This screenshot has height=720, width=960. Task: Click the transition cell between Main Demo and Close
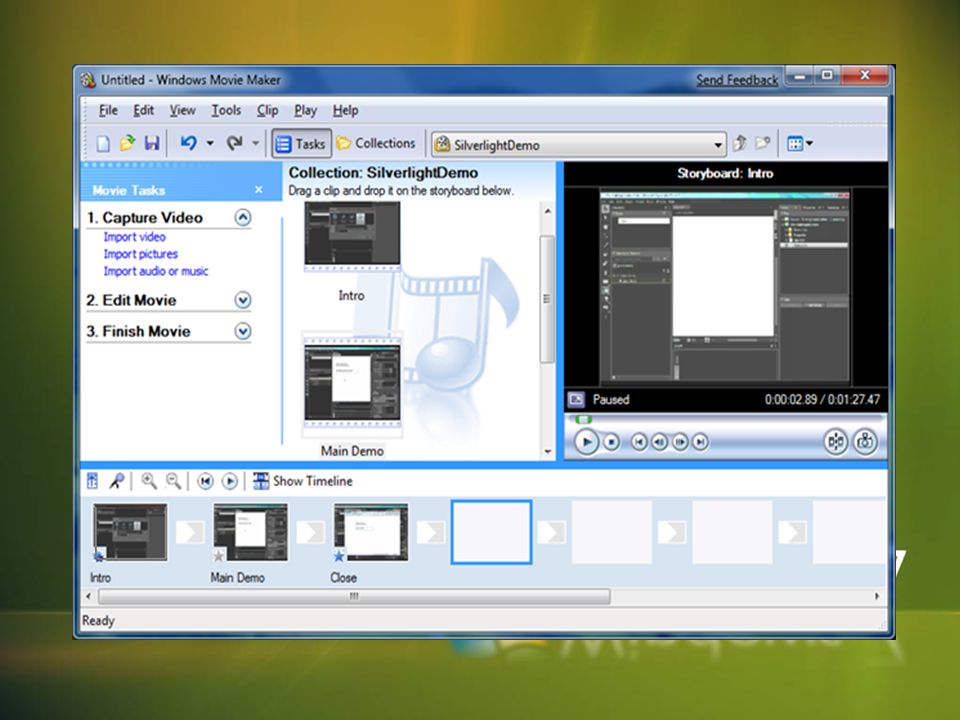click(x=310, y=532)
